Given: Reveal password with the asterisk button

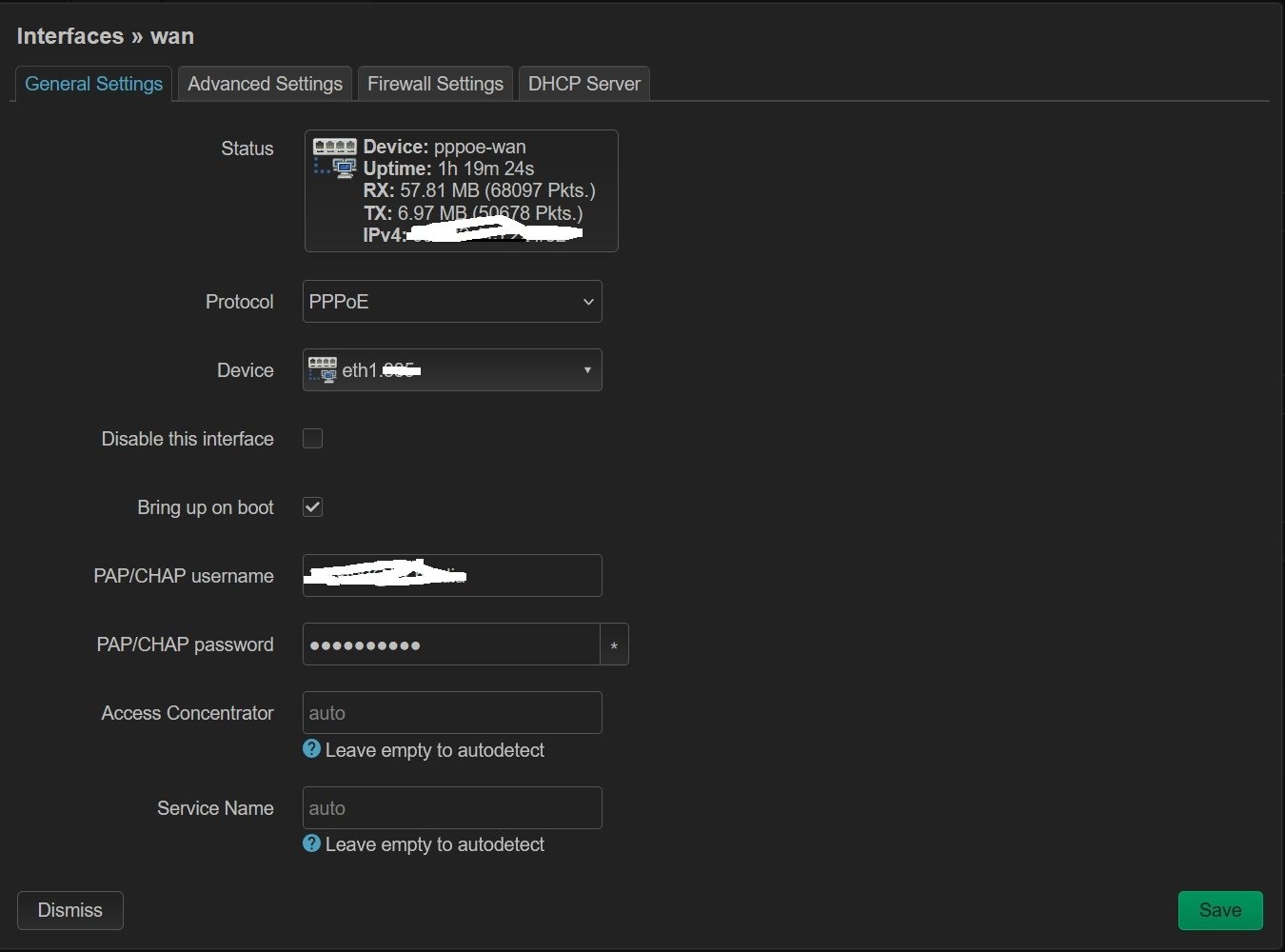Looking at the screenshot, I should tap(614, 645).
